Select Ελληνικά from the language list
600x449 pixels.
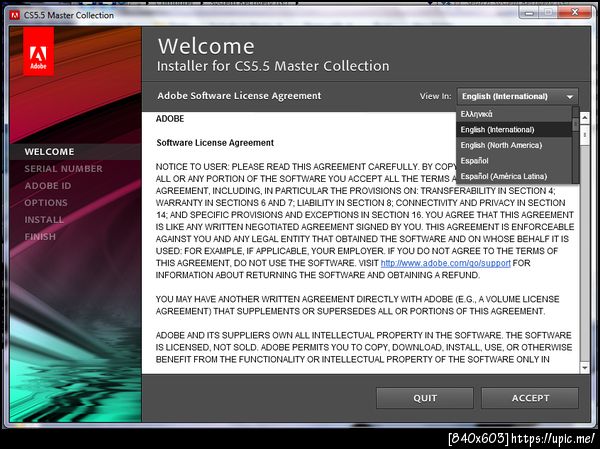(514, 114)
